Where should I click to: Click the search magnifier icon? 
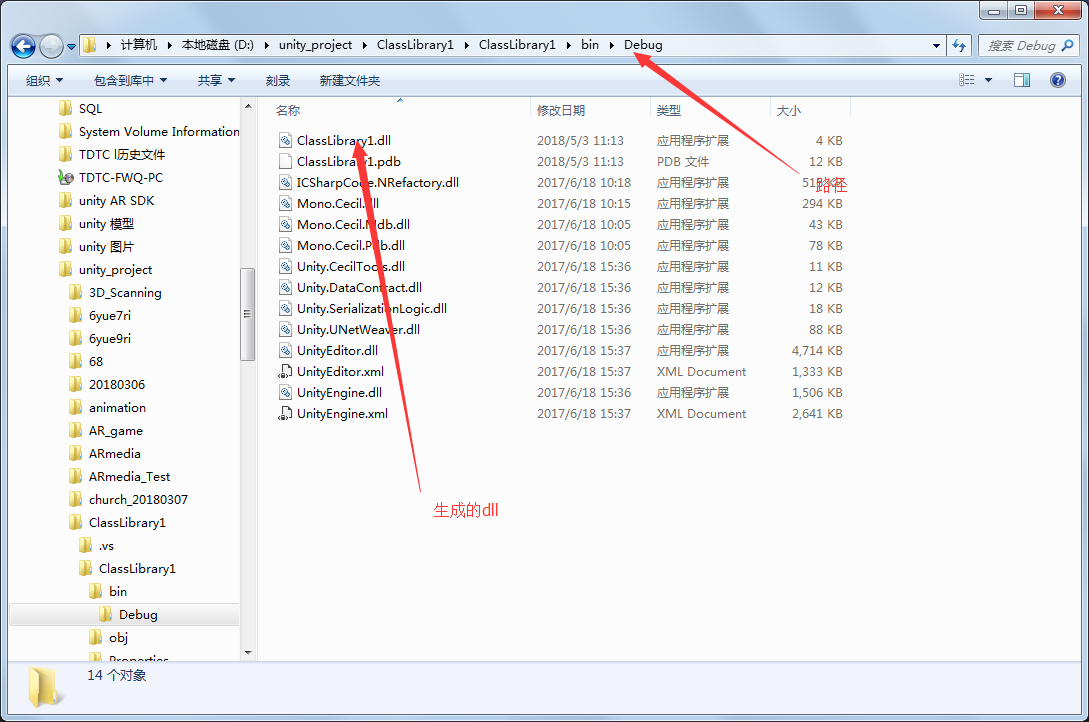click(1067, 46)
